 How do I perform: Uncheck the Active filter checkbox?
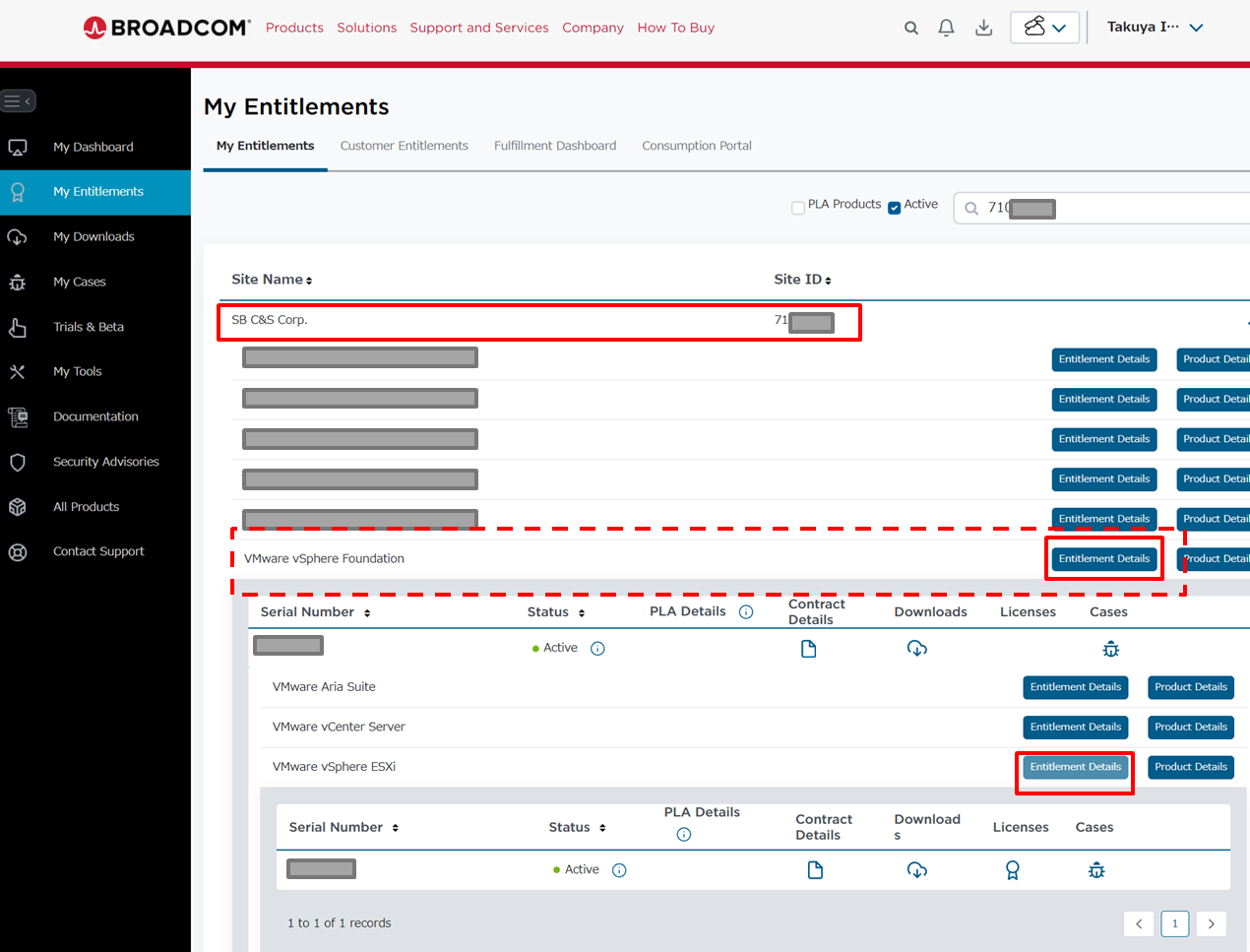tap(895, 208)
